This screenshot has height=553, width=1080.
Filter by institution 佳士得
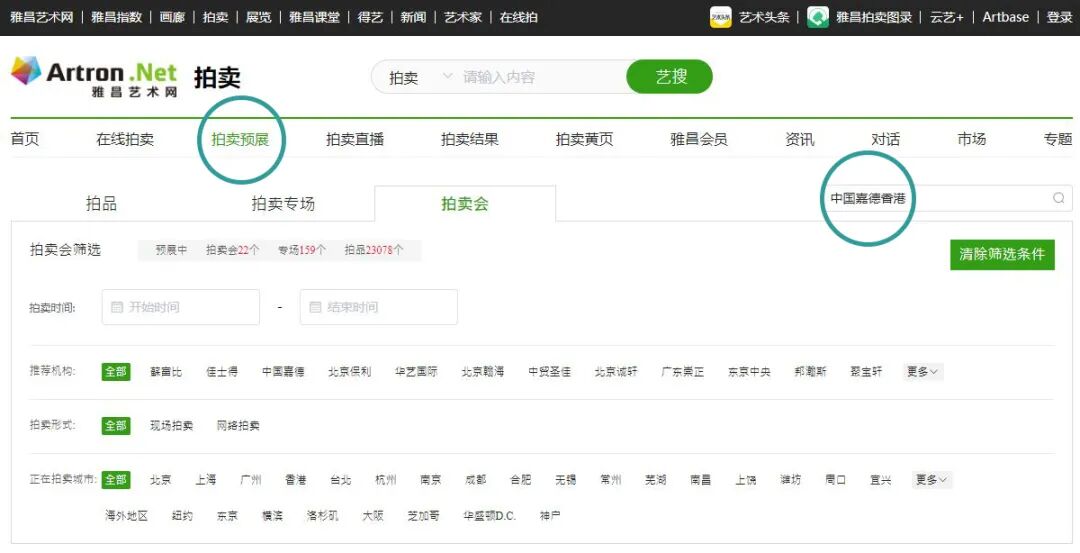pos(222,371)
